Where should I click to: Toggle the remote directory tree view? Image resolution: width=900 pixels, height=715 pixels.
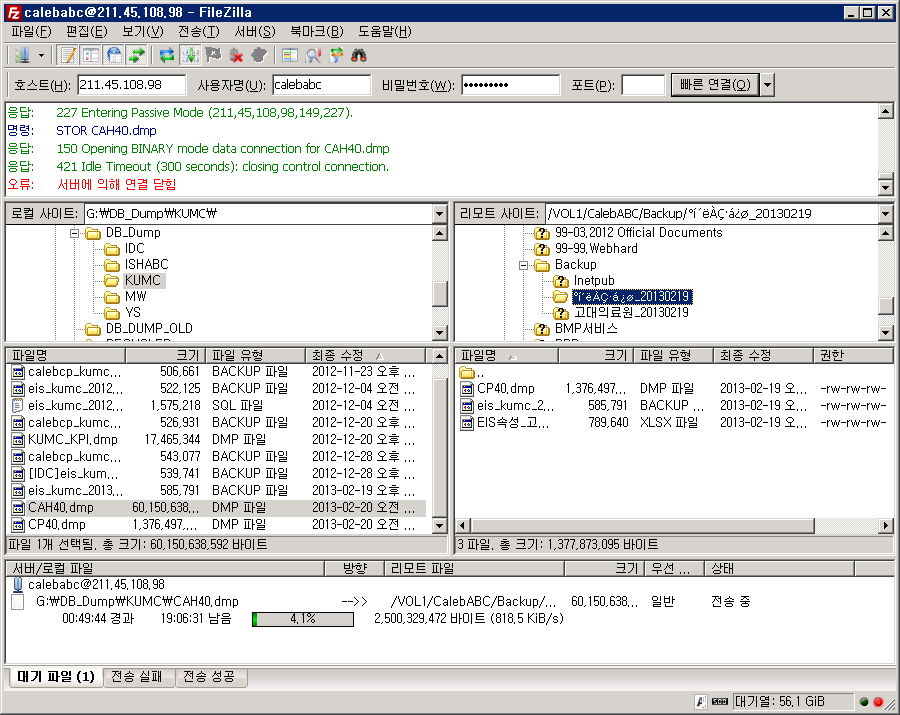(115, 55)
